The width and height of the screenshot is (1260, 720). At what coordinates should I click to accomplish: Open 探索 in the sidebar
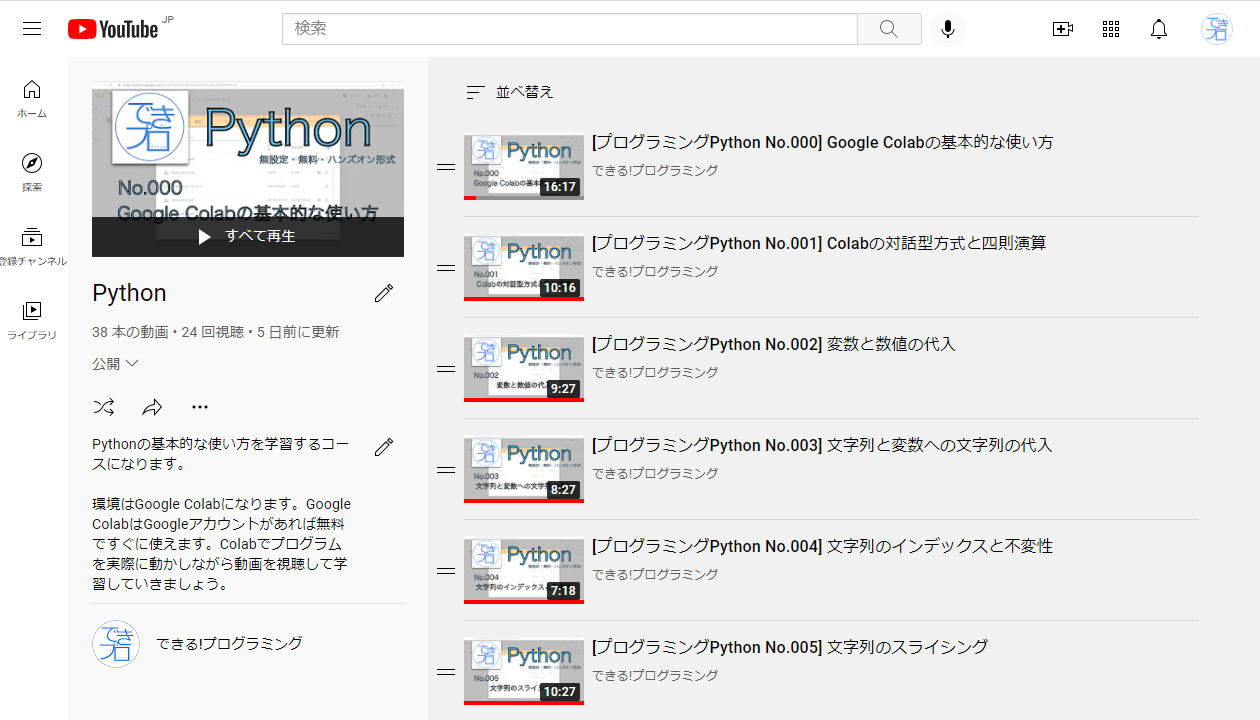coord(32,173)
